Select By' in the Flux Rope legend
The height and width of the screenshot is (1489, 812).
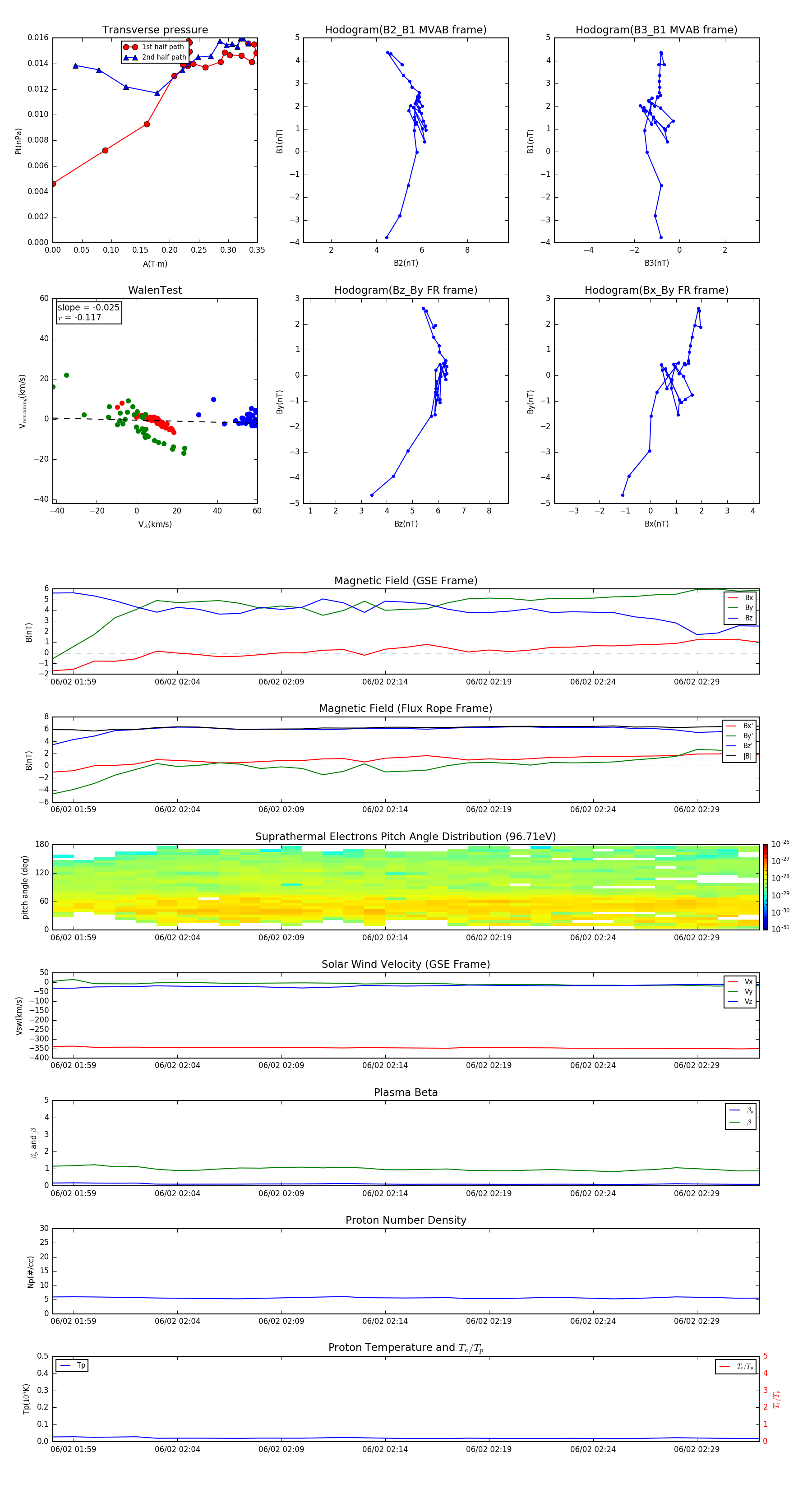(x=740, y=736)
